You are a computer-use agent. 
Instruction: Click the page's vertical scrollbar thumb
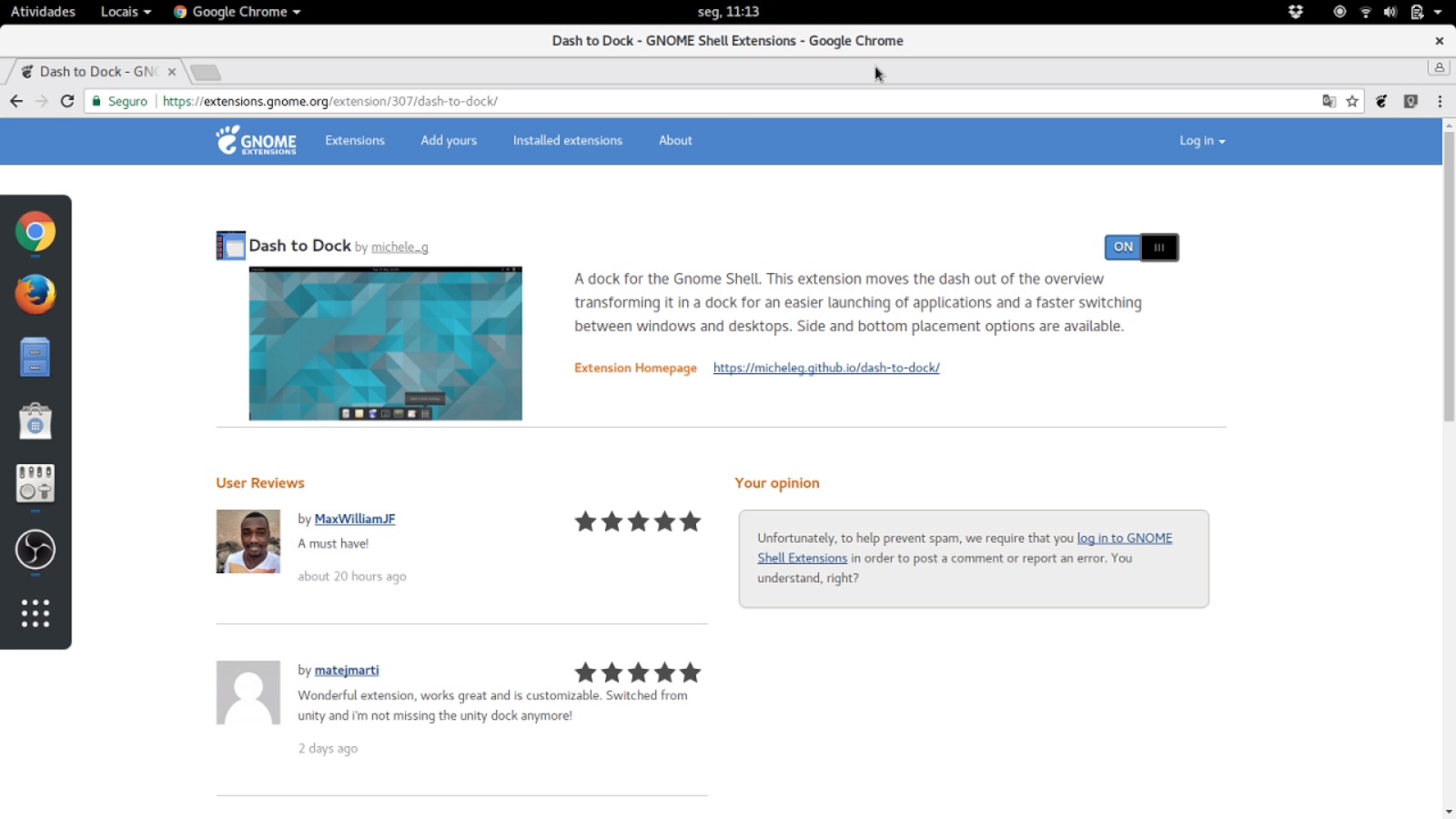(1449, 276)
